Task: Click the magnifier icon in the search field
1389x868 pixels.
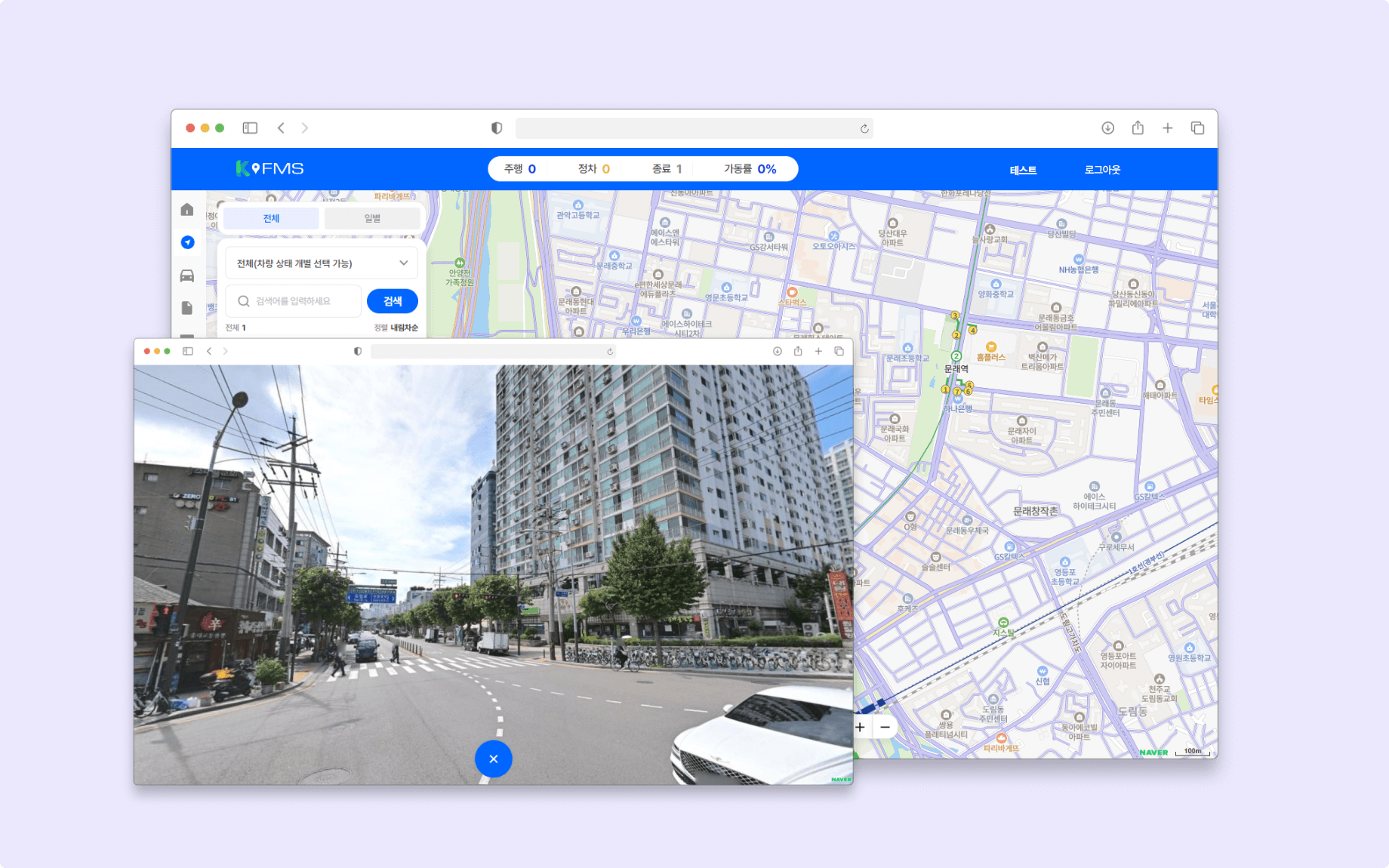Action: coord(243,301)
